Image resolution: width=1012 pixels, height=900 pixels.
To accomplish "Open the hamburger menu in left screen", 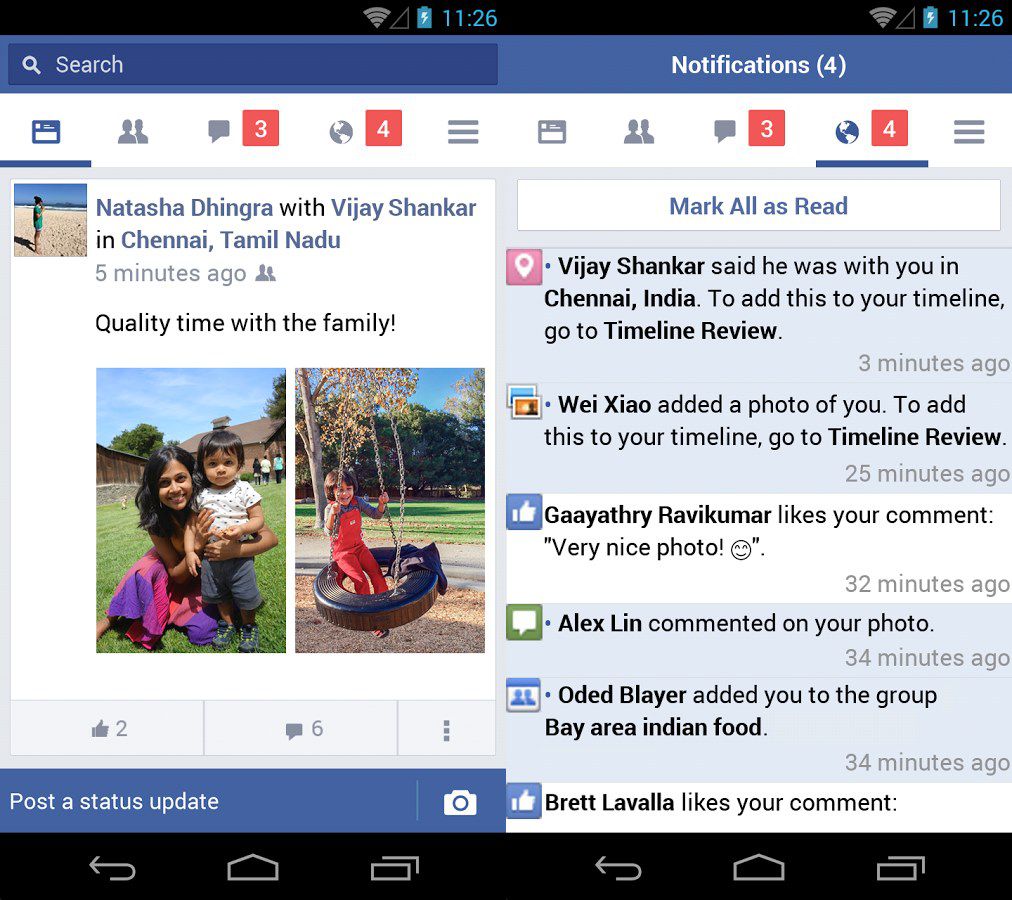I will pyautogui.click(x=463, y=132).
